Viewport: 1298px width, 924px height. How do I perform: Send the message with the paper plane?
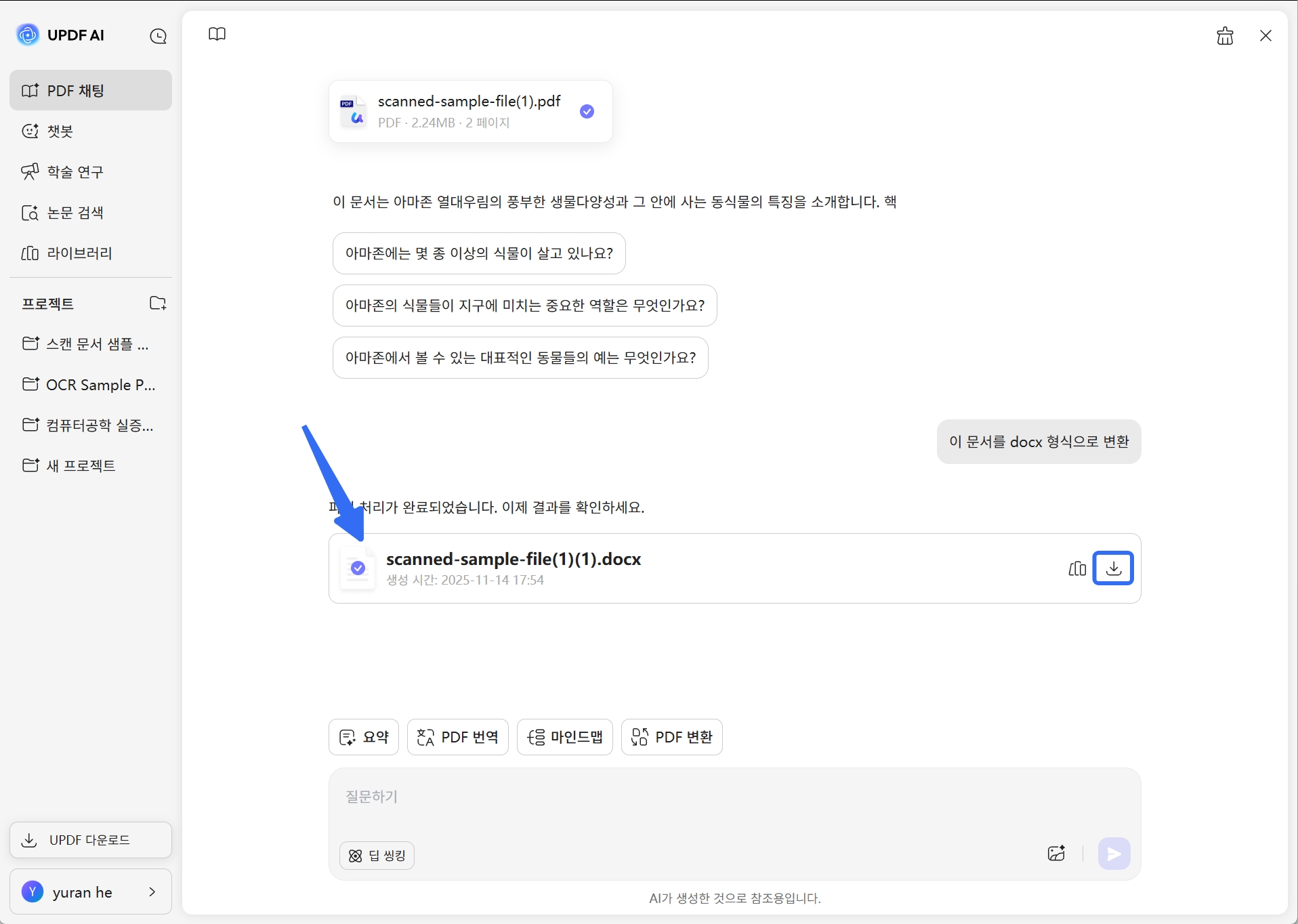(1114, 854)
